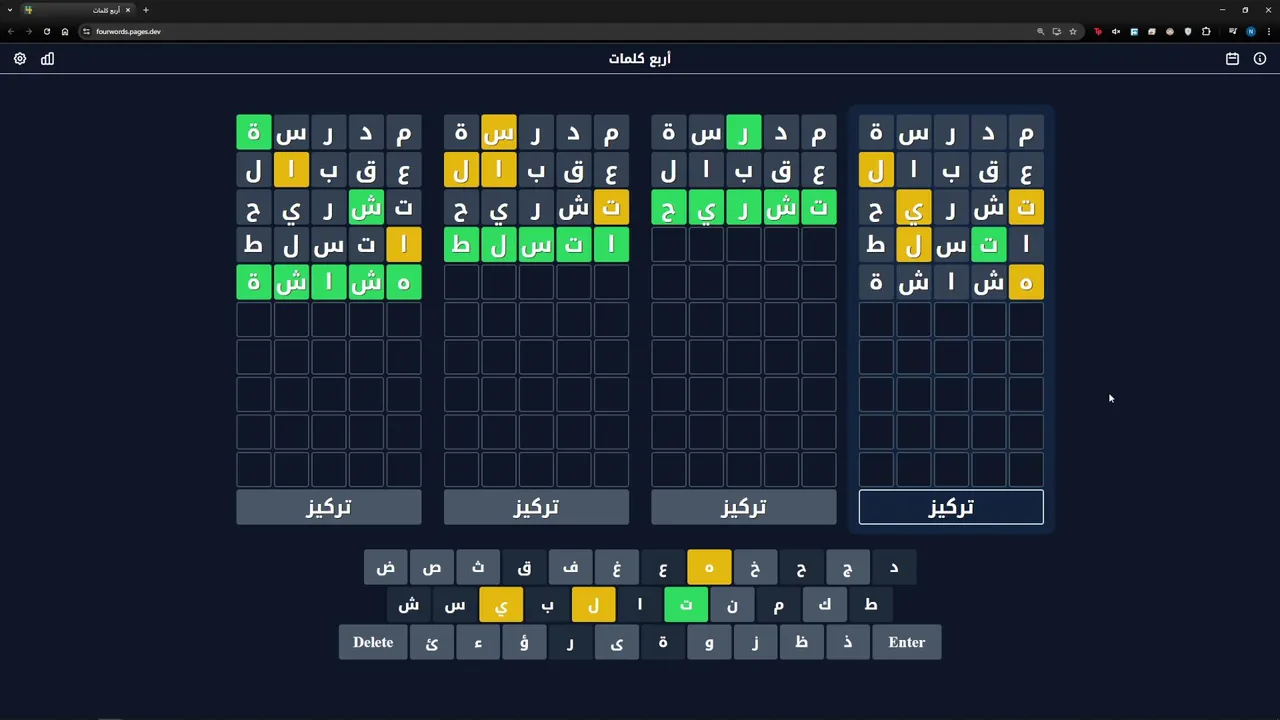Open the Extensions puzzle menu
This screenshot has width=1280, height=720.
pyautogui.click(x=1206, y=31)
